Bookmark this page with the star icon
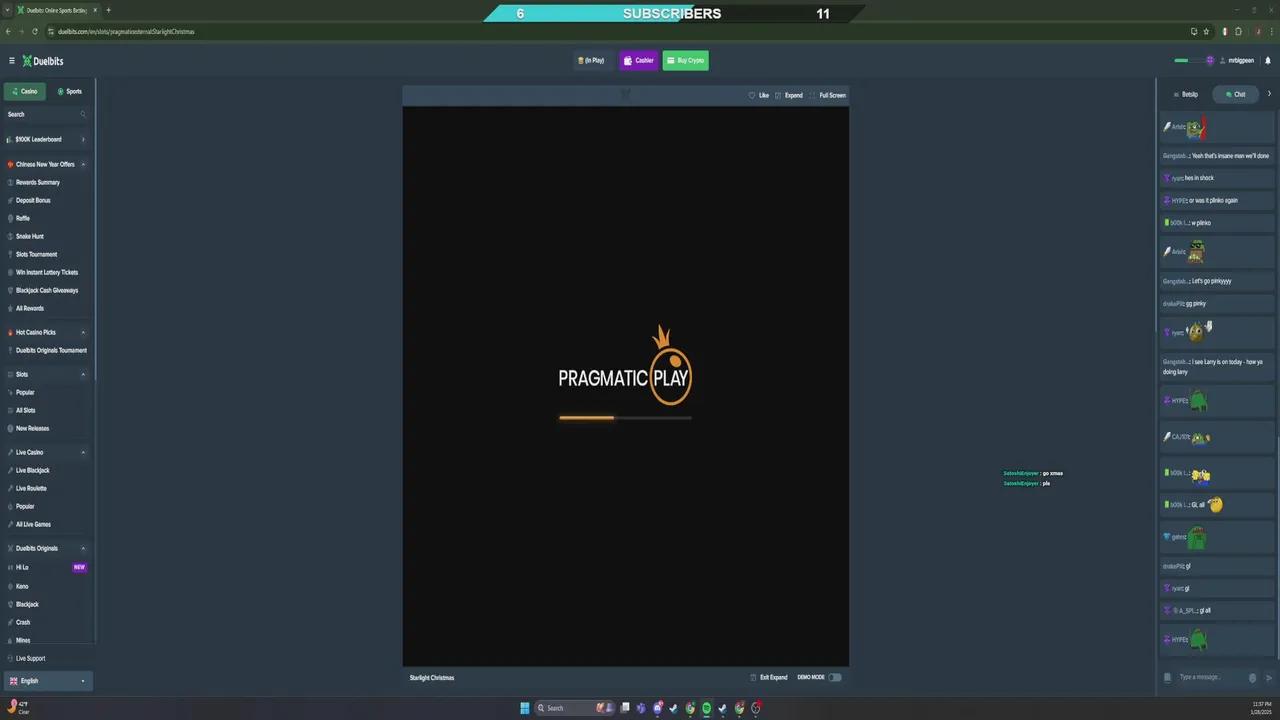This screenshot has width=1280, height=720. click(1206, 31)
